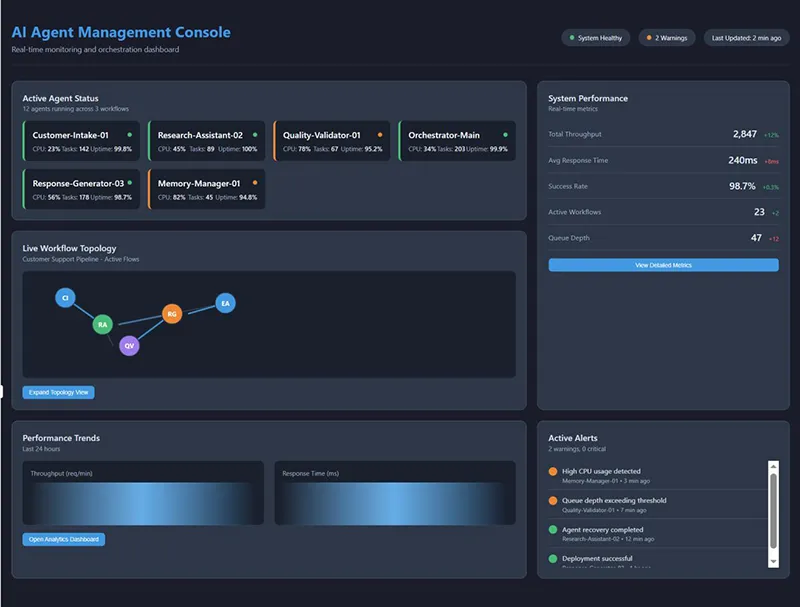Click the status dot on Research-Assistant-02 card
The width and height of the screenshot is (800, 607).
coord(255,135)
